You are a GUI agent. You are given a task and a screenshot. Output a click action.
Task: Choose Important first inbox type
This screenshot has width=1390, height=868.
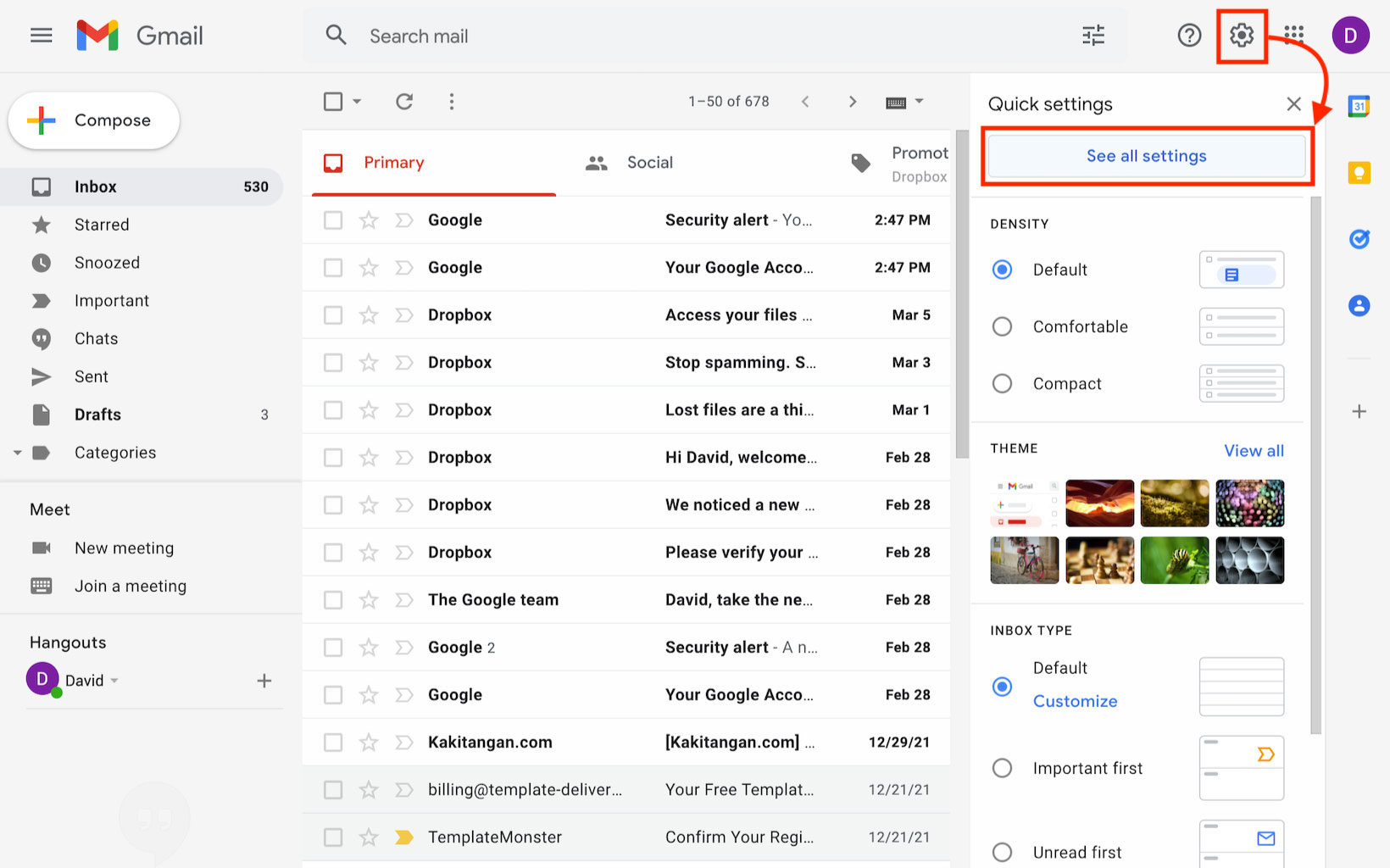pos(1002,768)
